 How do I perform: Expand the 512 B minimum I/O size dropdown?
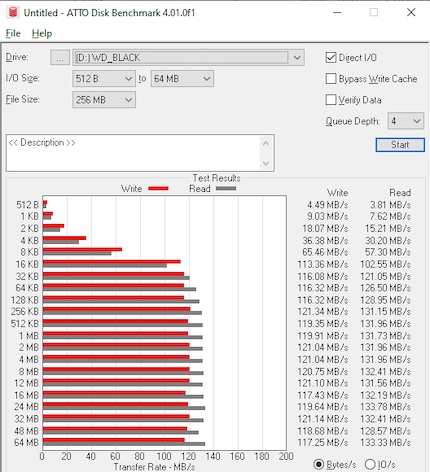(x=104, y=79)
